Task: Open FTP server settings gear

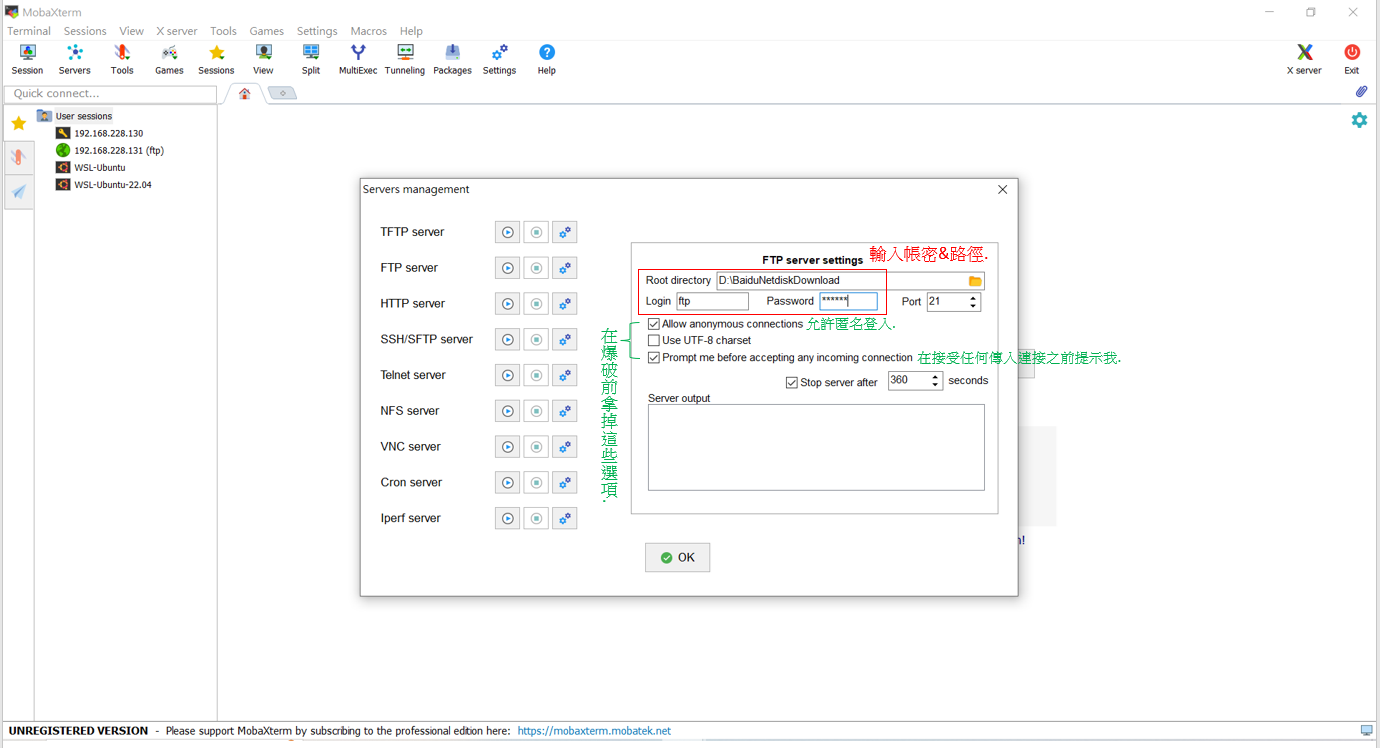Action: tap(565, 268)
